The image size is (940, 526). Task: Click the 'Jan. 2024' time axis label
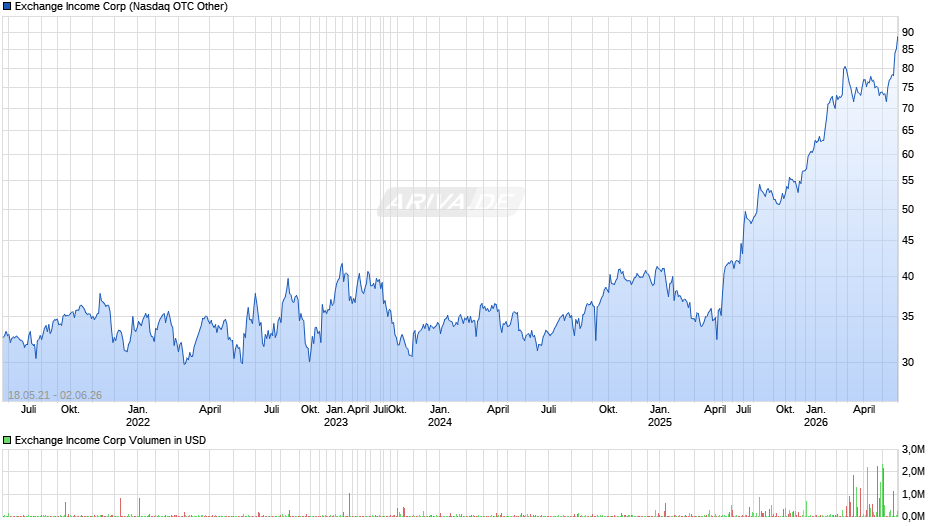(x=439, y=416)
